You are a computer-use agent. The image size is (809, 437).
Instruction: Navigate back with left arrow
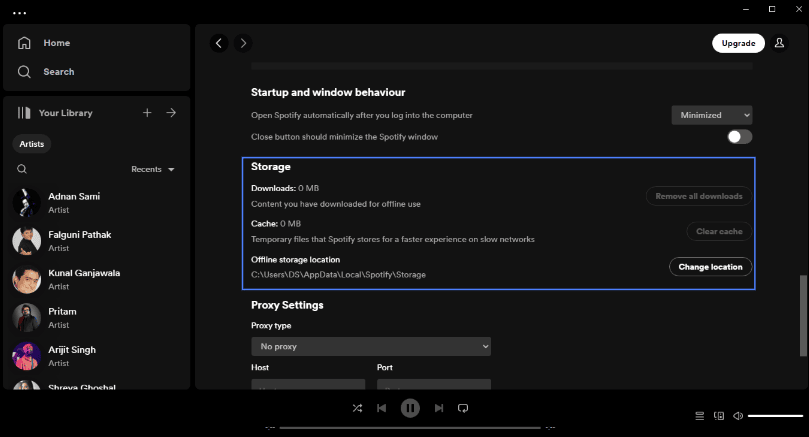pos(219,43)
